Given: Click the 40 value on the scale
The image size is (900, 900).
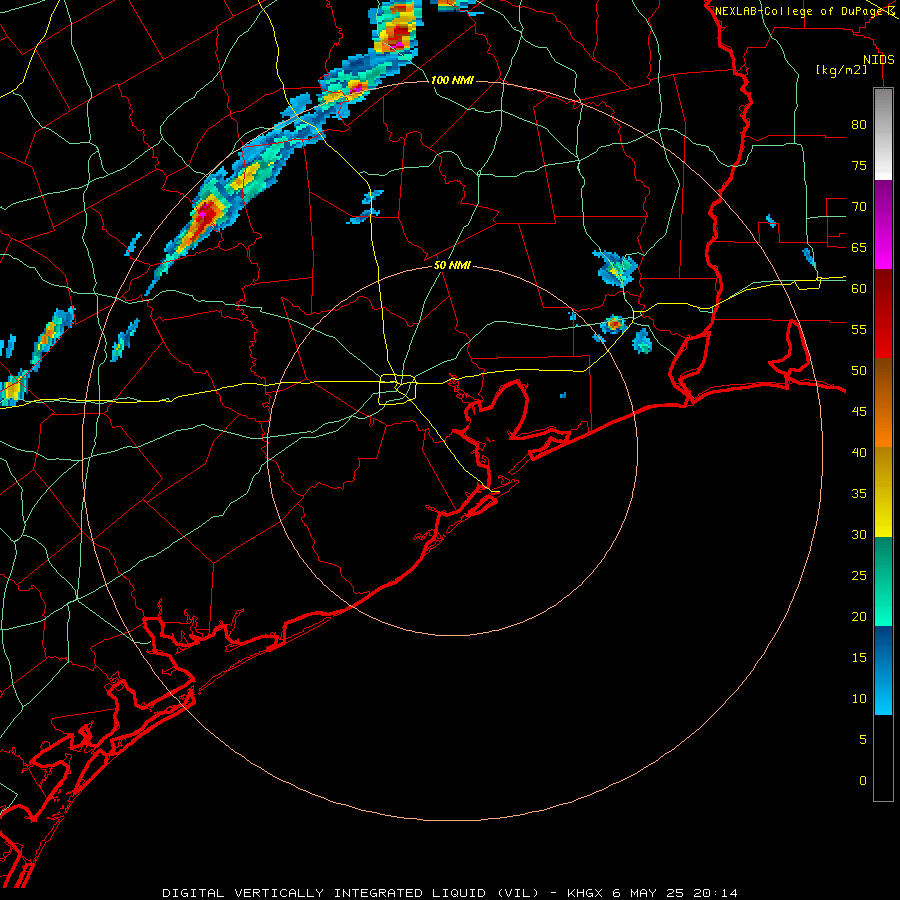Looking at the screenshot, I should click(859, 452).
